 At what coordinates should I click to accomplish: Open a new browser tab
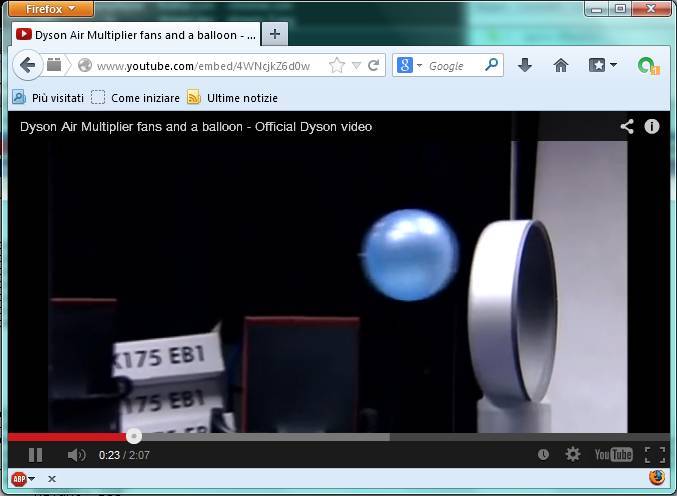click(x=275, y=34)
